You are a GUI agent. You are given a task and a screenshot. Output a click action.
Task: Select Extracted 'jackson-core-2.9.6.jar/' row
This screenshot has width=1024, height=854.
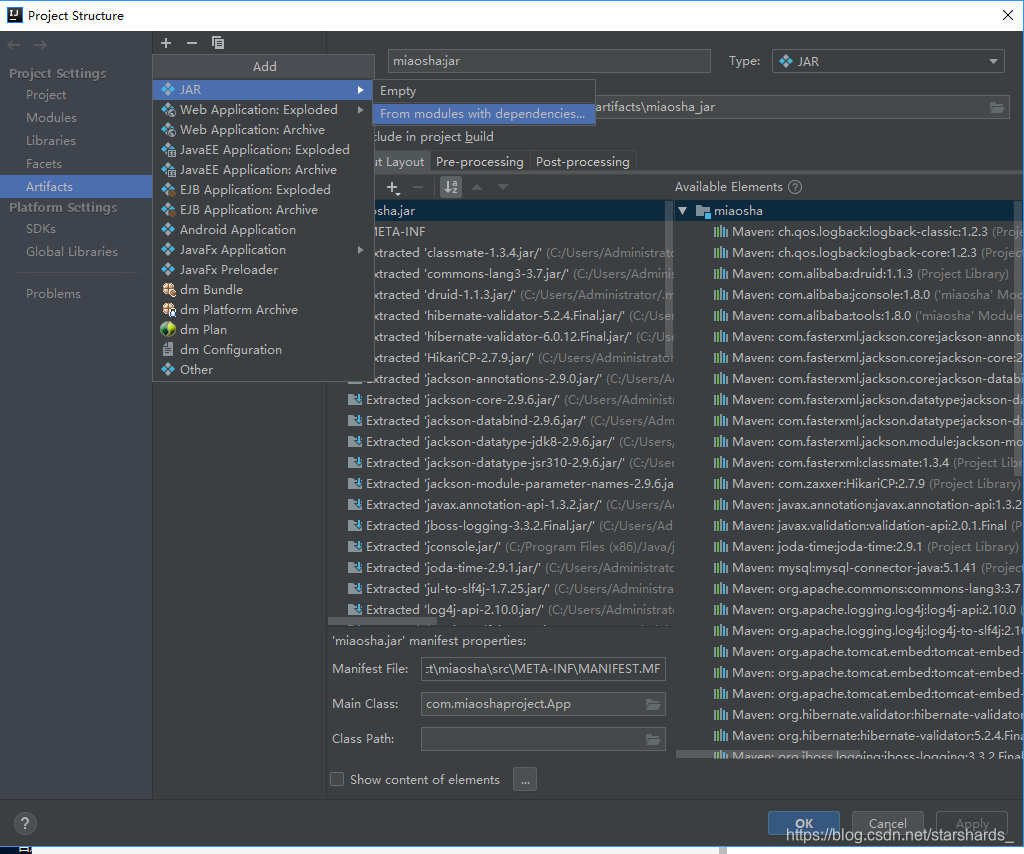[511, 400]
